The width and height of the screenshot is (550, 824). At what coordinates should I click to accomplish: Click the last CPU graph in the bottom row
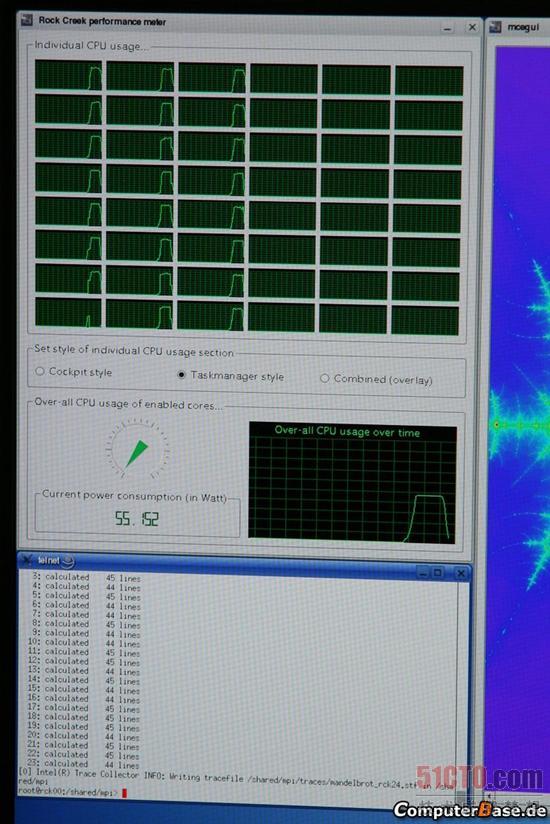(x=425, y=320)
